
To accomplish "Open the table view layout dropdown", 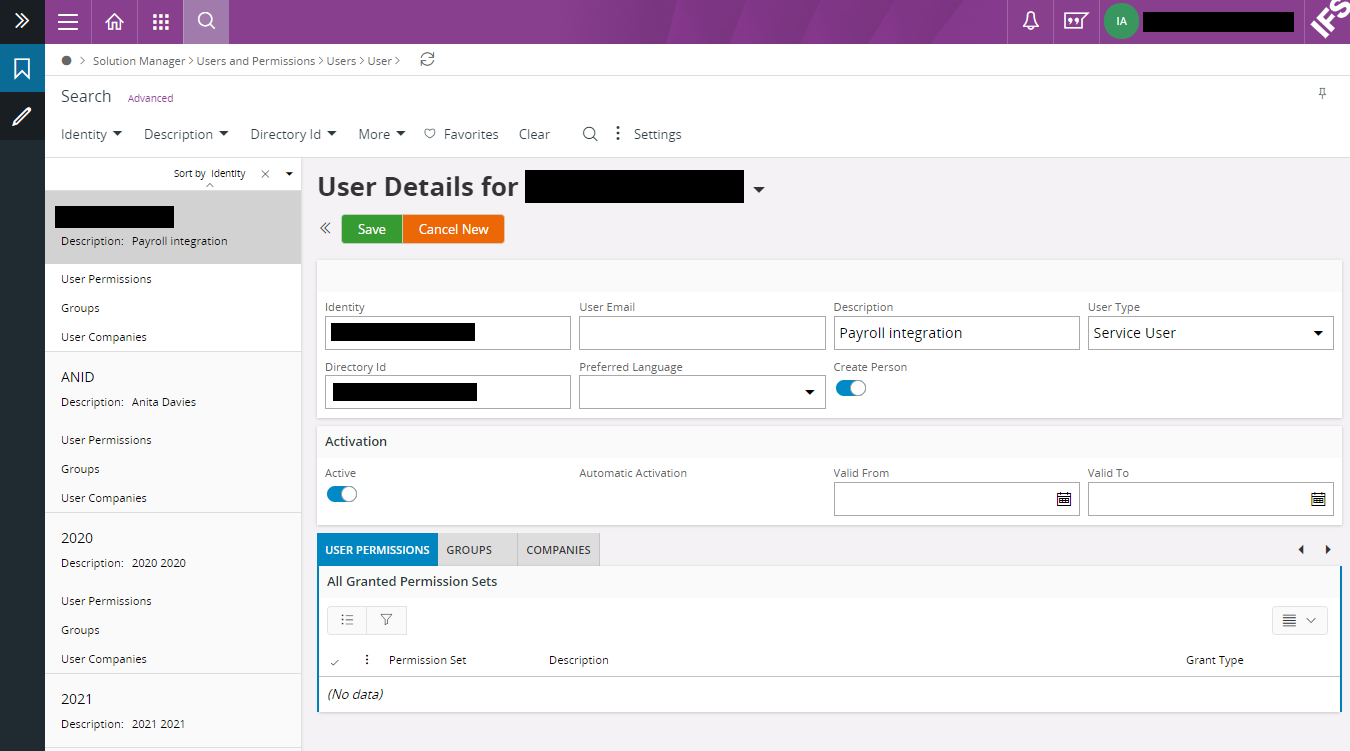I will [x=1300, y=620].
